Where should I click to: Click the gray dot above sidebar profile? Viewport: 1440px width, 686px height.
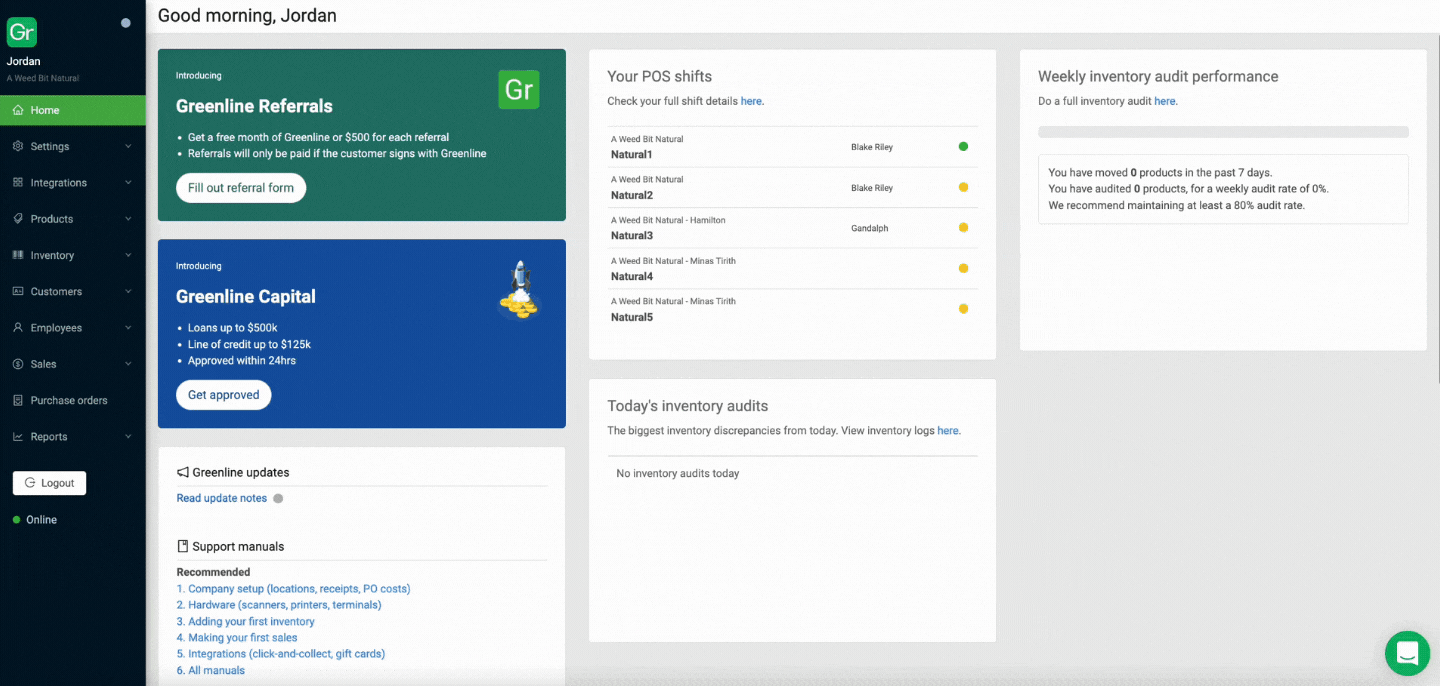click(x=125, y=23)
